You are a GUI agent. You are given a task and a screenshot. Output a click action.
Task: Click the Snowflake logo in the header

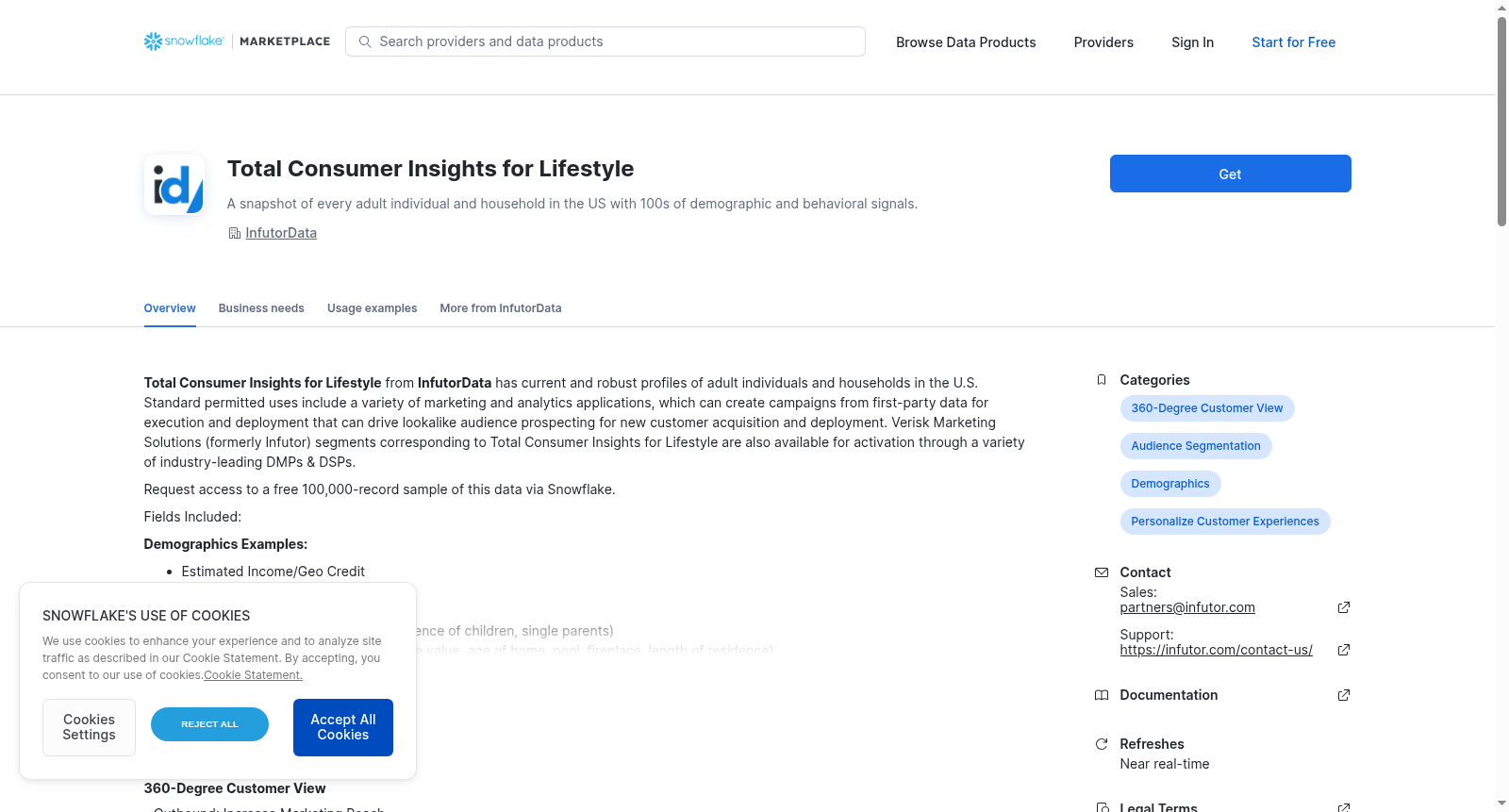point(184,41)
